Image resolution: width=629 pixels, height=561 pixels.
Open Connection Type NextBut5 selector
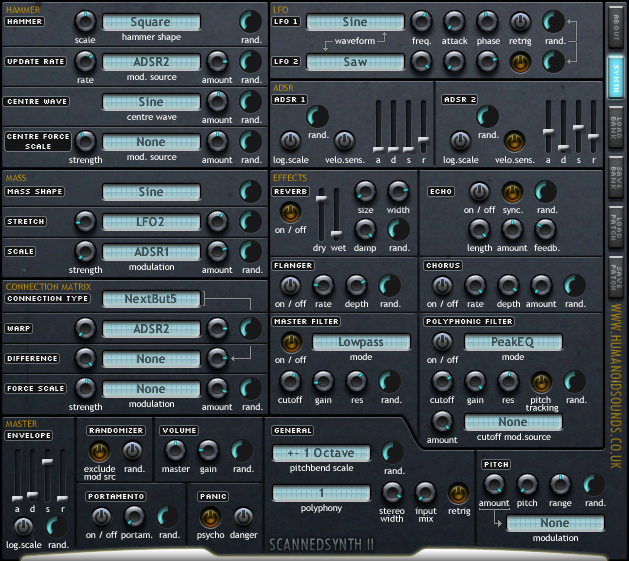pos(151,299)
